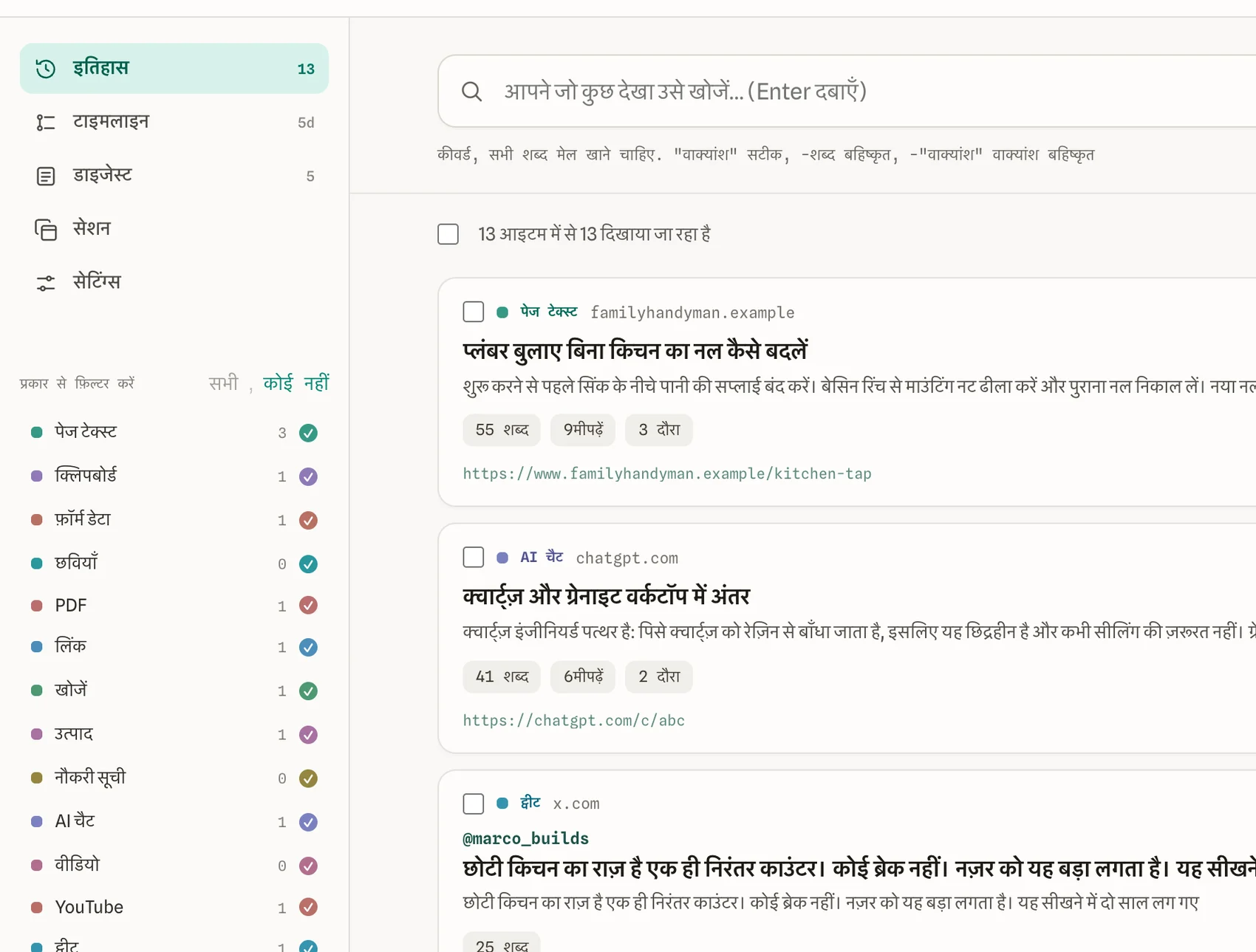
Task: Click the document icon beside डाइजेस्ट
Action: (46, 177)
